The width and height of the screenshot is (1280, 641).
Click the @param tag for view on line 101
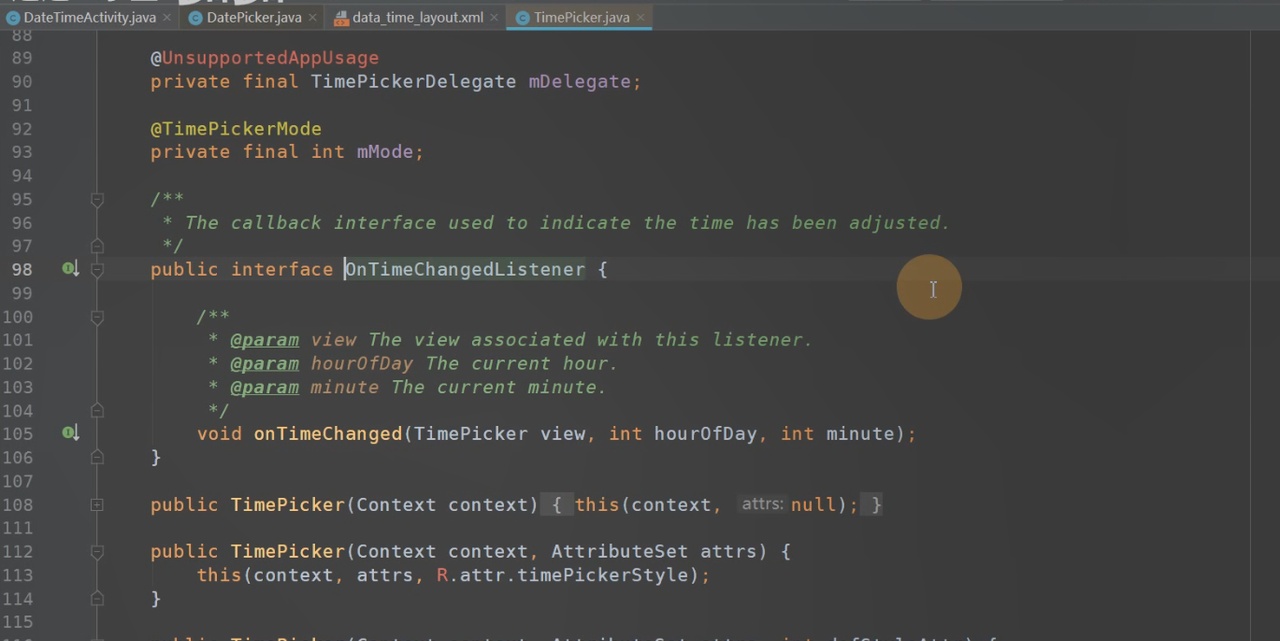click(265, 340)
